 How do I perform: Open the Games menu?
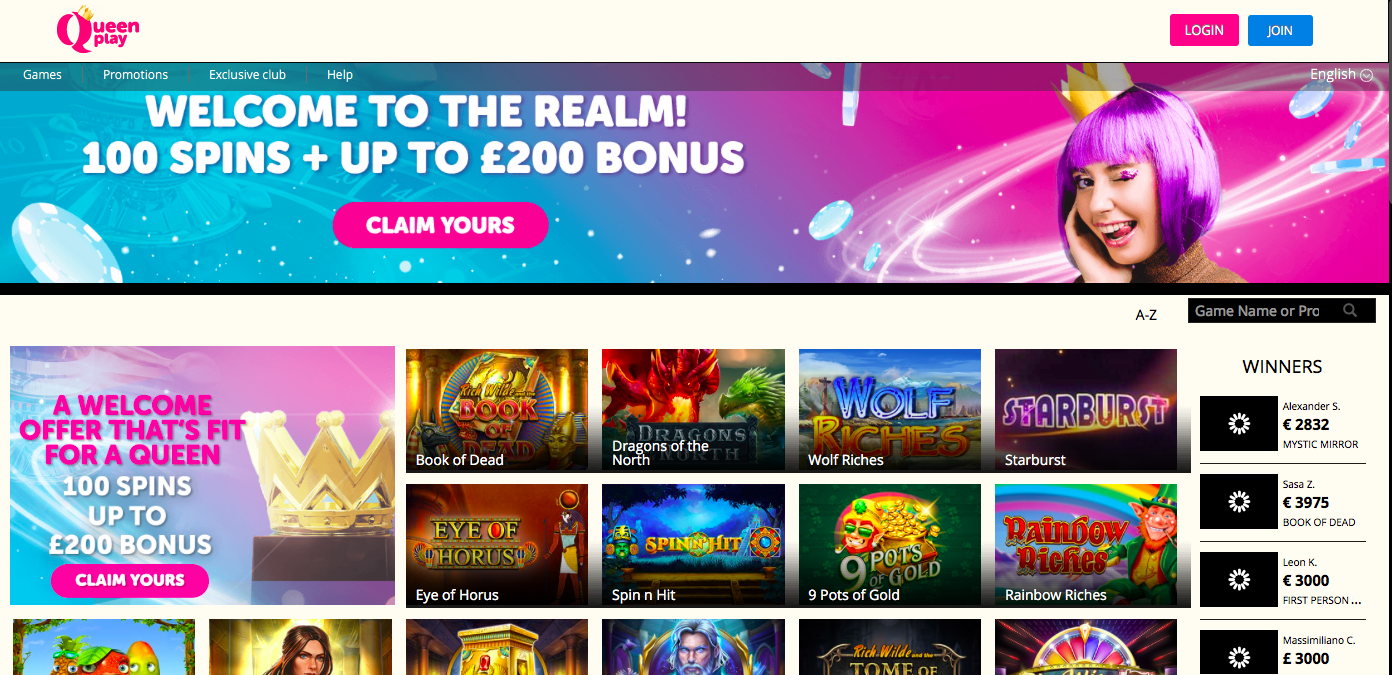click(42, 74)
